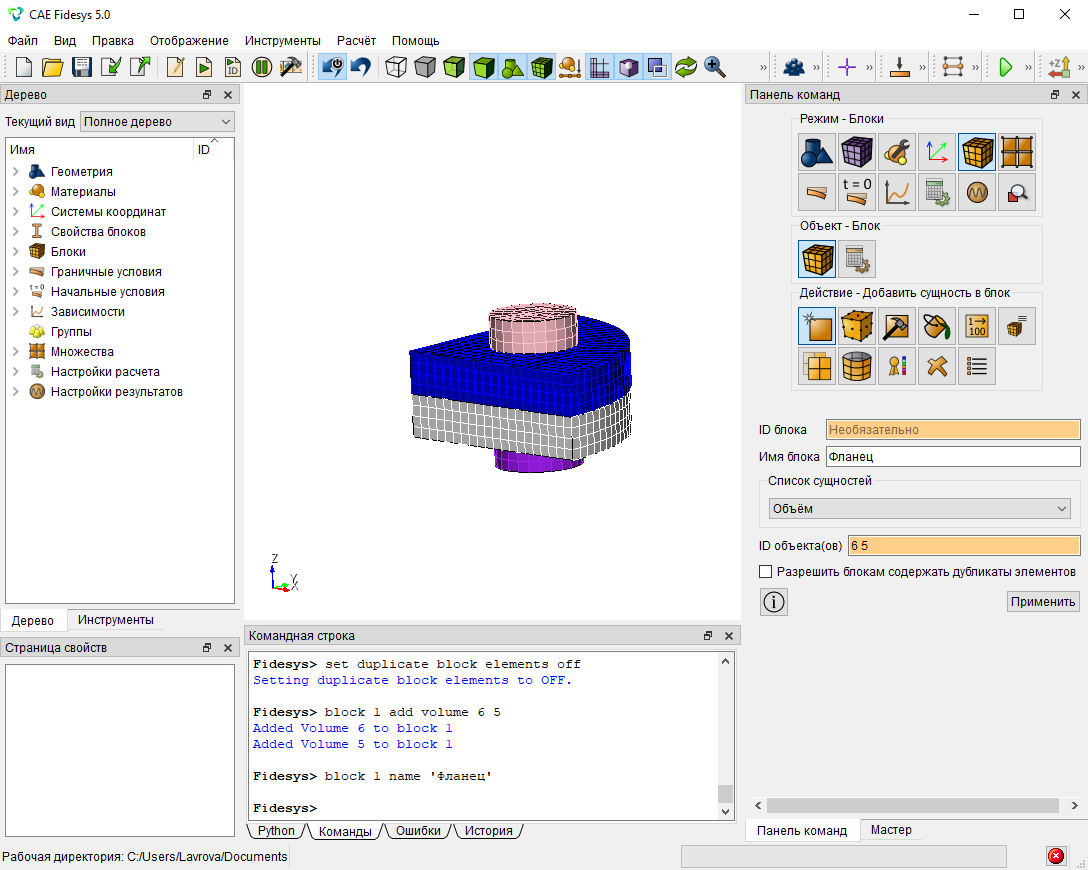This screenshot has width=1088, height=870.
Task: Select the results sine wave mode icon
Action: point(977,192)
